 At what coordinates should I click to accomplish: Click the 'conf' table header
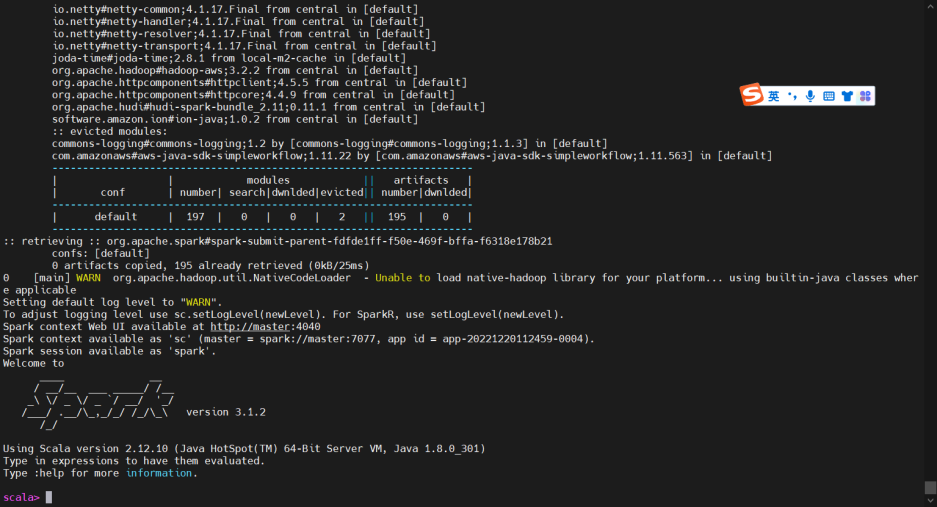pyautogui.click(x=112, y=193)
